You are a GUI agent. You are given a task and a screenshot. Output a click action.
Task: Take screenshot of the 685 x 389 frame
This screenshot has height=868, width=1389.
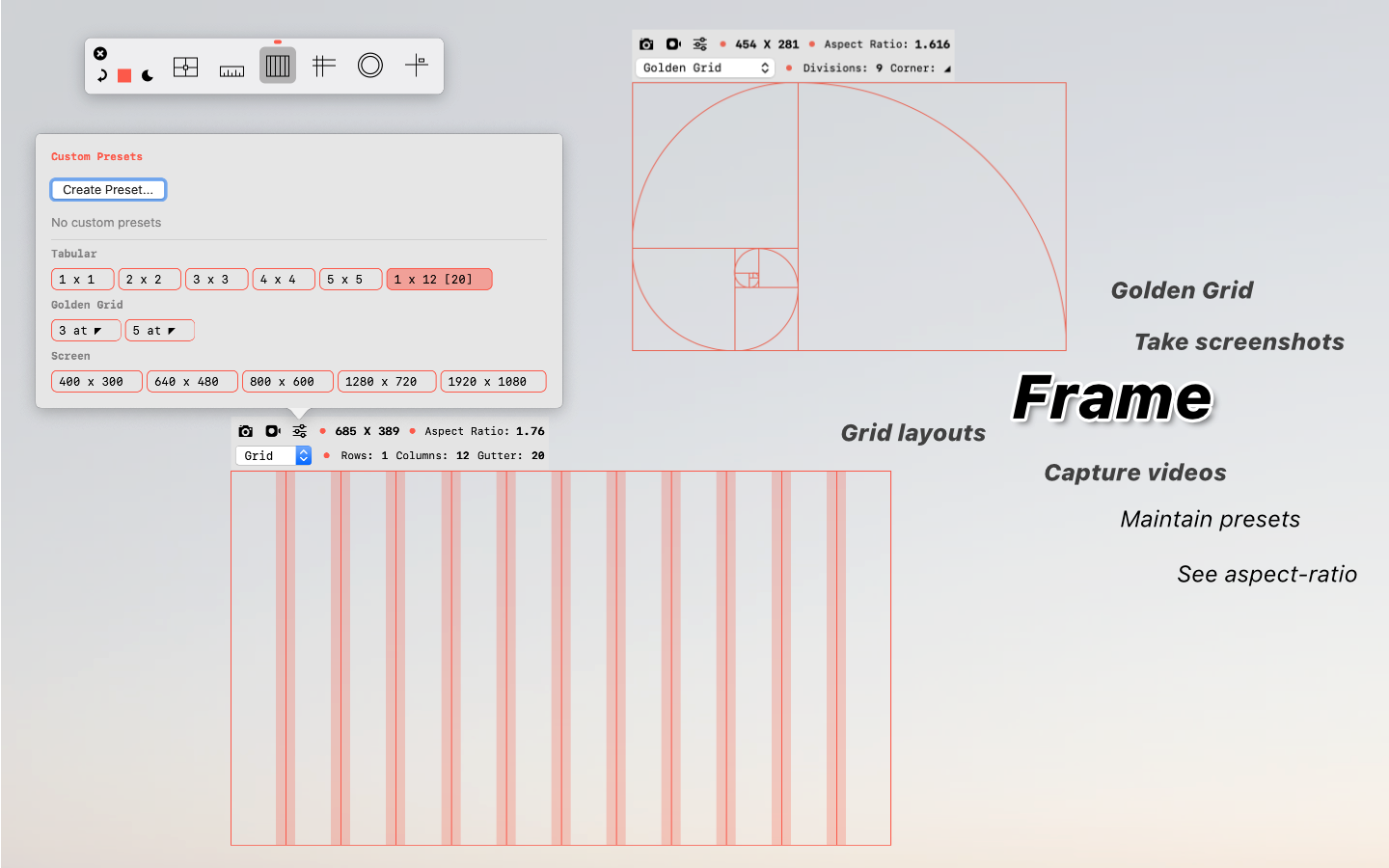(246, 431)
